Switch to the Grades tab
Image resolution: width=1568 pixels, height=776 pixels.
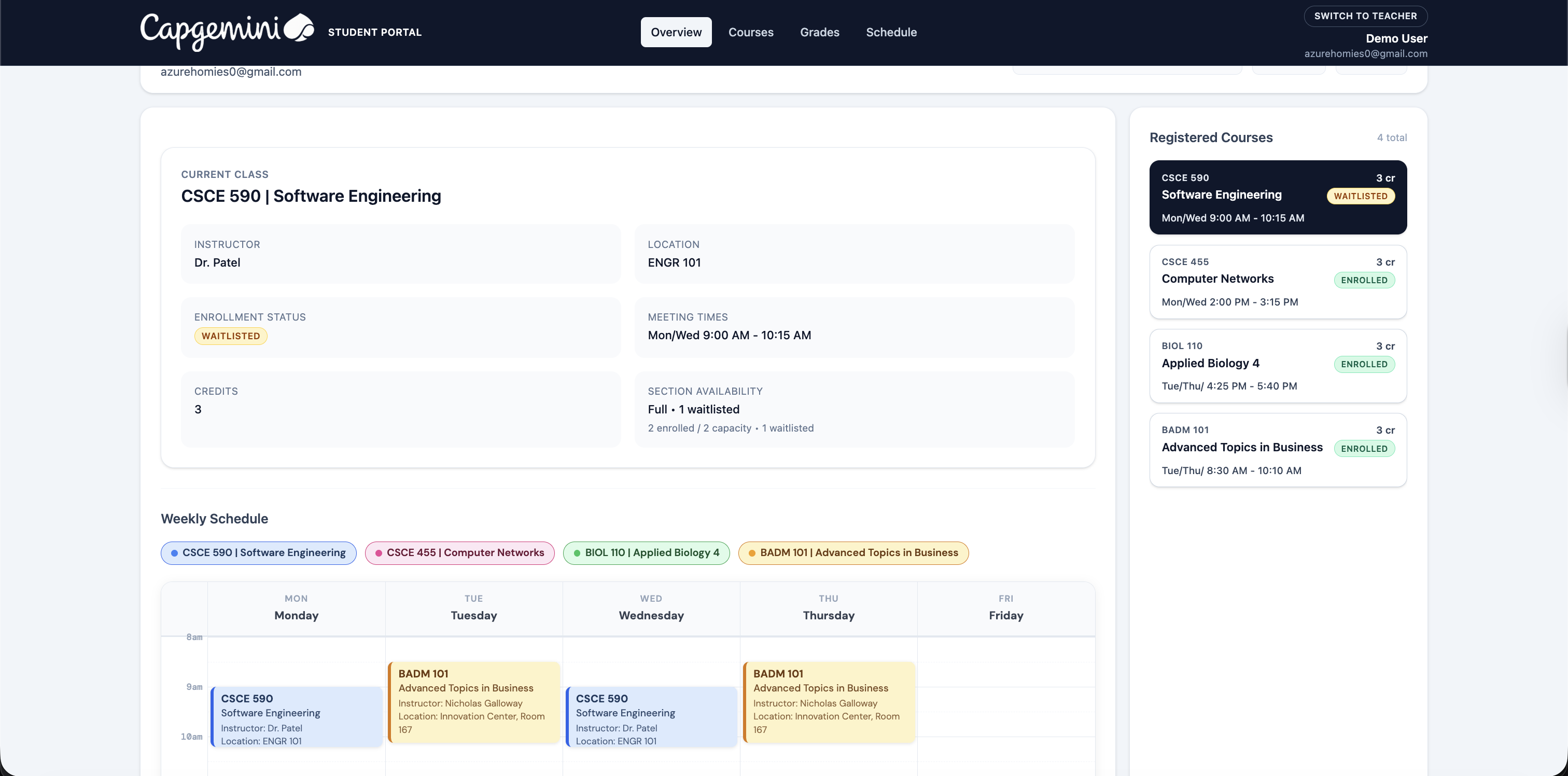click(819, 32)
